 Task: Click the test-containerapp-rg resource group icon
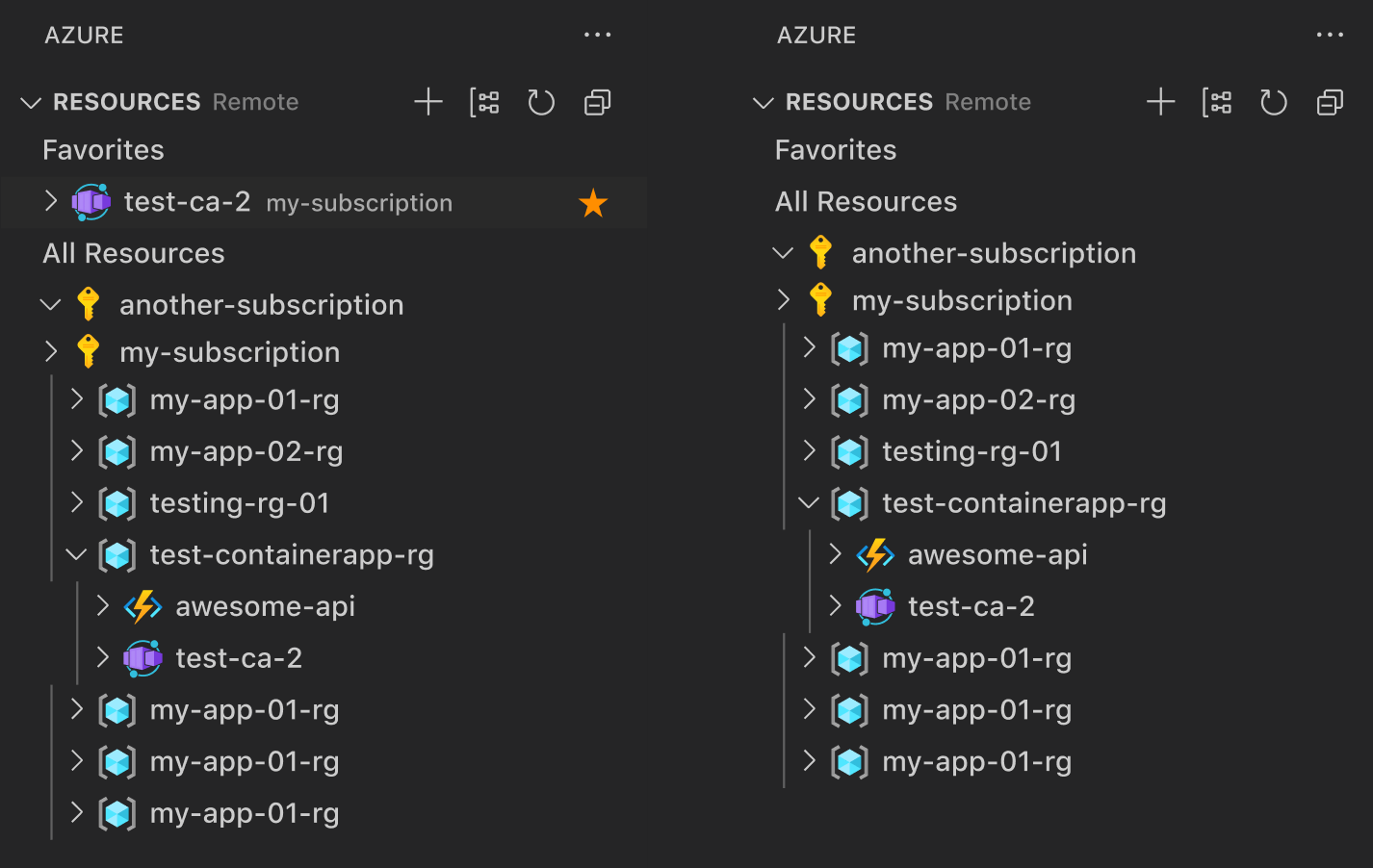tap(117, 555)
